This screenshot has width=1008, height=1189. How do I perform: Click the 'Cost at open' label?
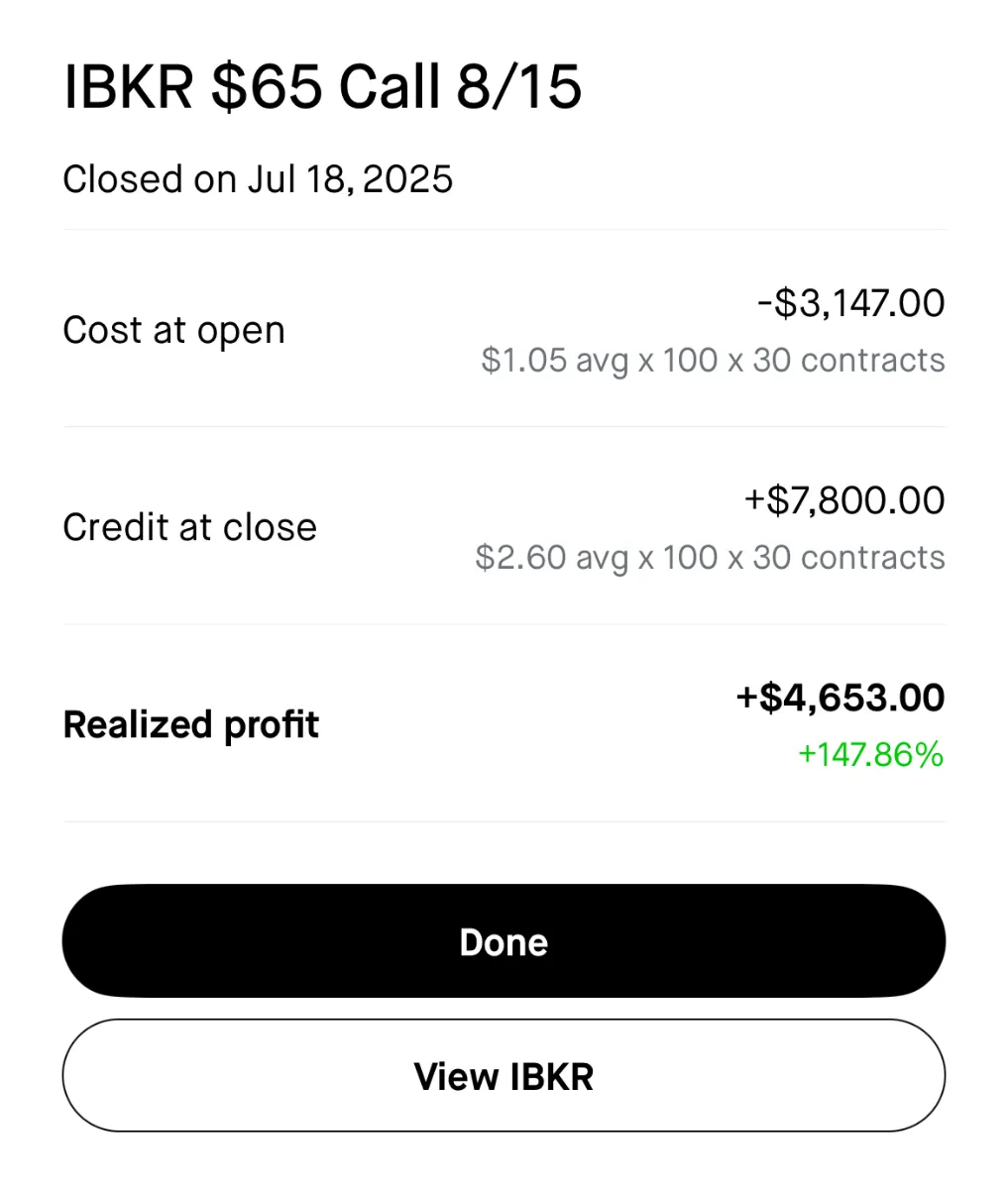click(x=173, y=330)
